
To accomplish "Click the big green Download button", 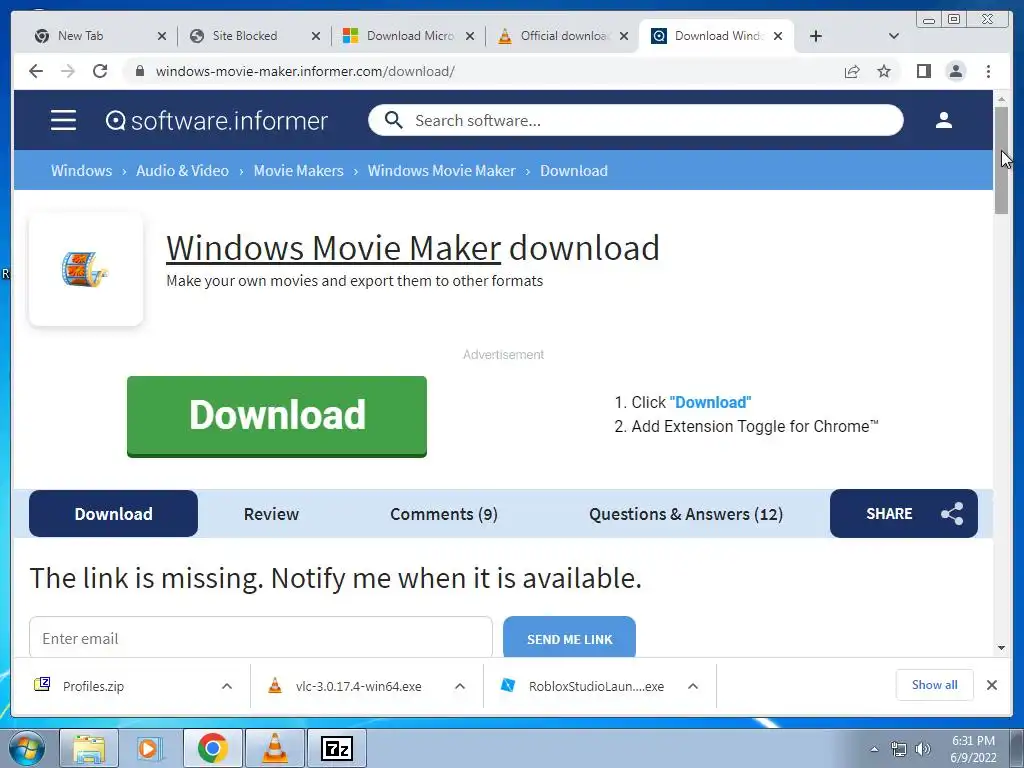I will (x=277, y=417).
